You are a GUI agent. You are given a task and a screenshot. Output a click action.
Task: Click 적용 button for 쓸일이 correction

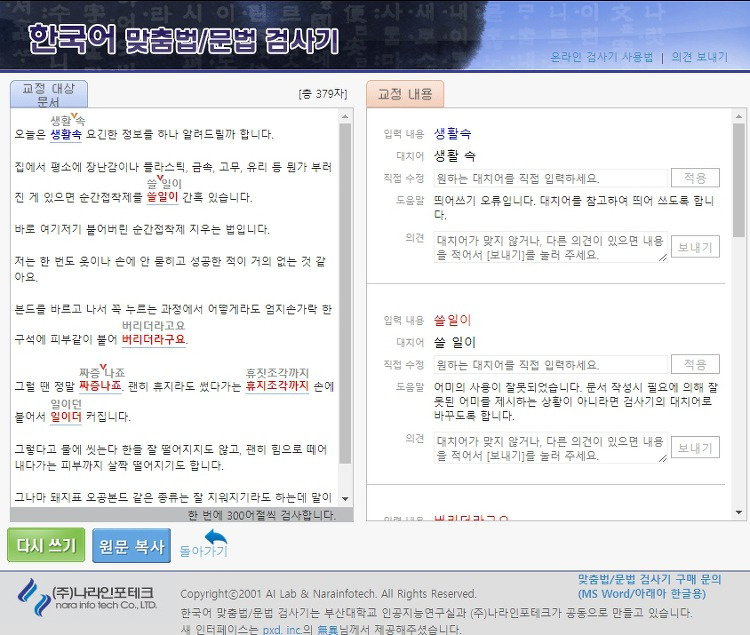click(695, 364)
